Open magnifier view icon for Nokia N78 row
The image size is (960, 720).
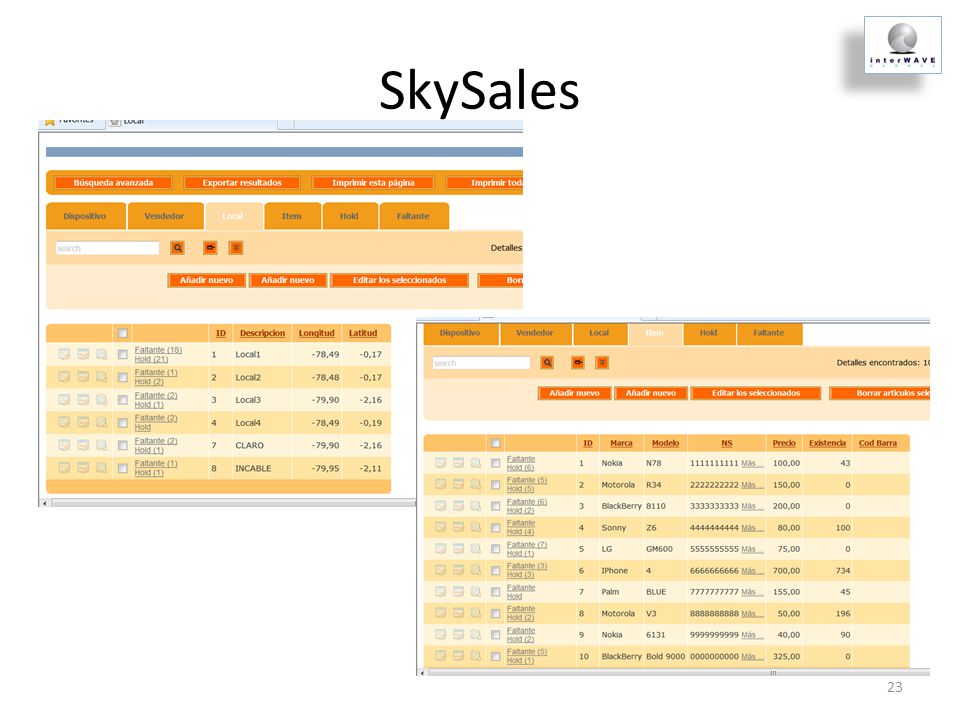[x=476, y=463]
